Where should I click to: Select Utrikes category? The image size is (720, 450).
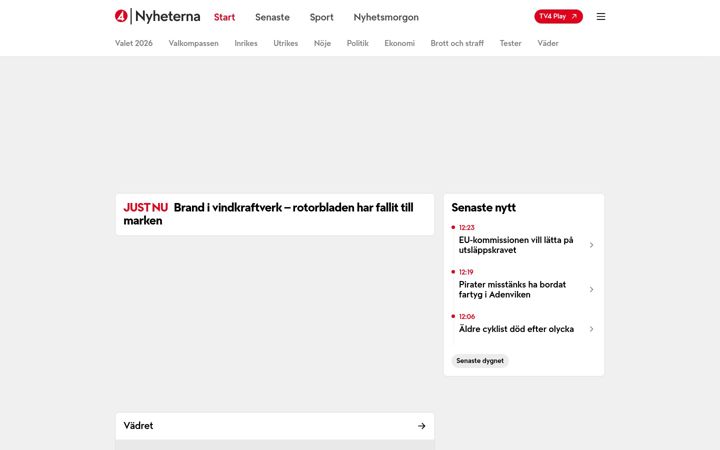(286, 43)
